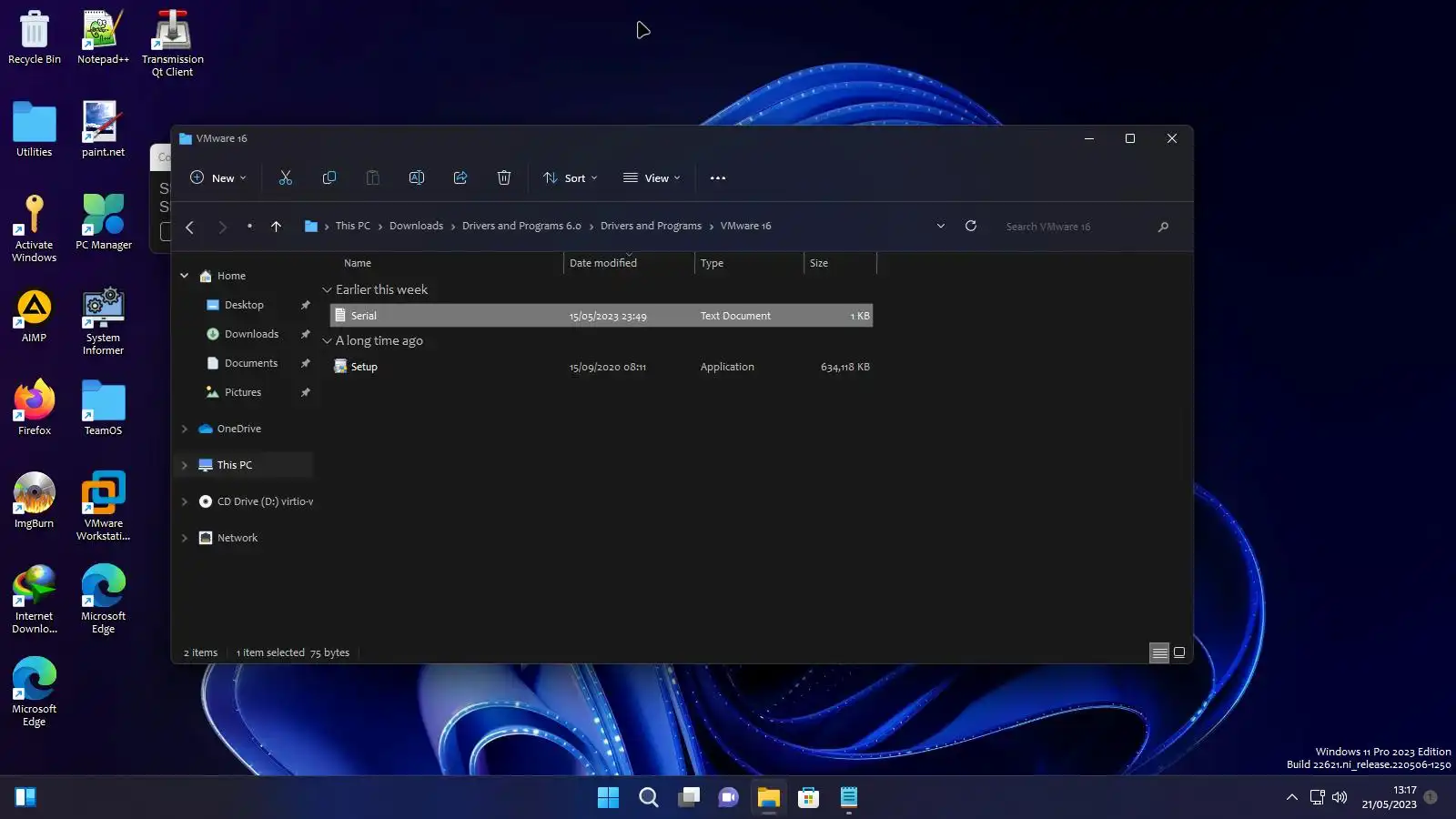The width and height of the screenshot is (1456, 819).
Task: Select the Internet Download Manager desktop icon
Action: (35, 600)
